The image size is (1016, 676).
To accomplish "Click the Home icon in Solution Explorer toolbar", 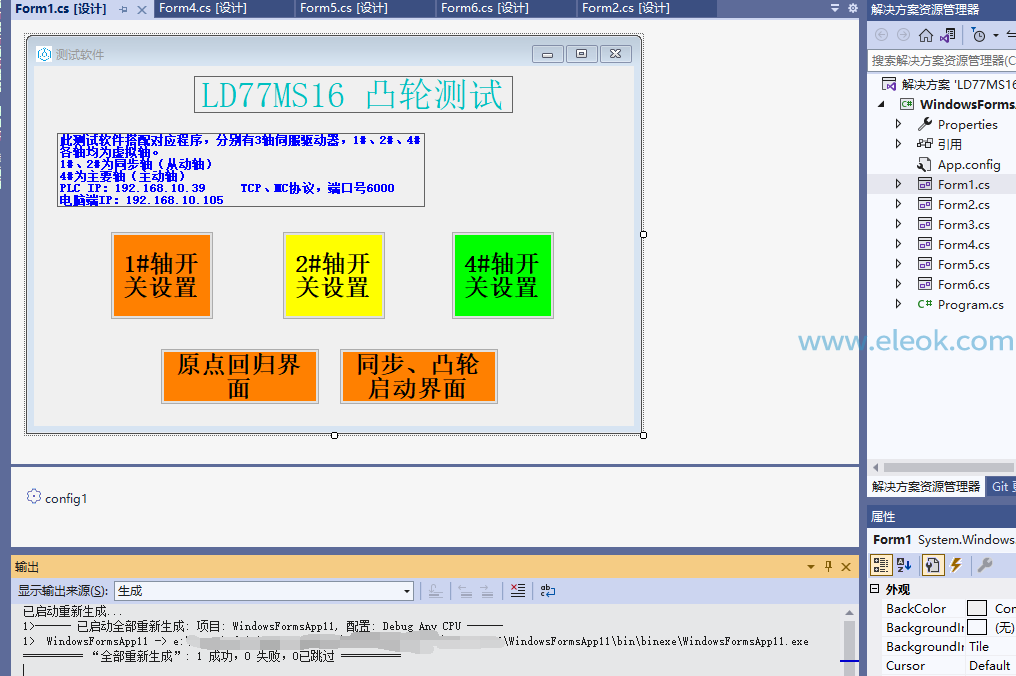I will pyautogui.click(x=926, y=35).
